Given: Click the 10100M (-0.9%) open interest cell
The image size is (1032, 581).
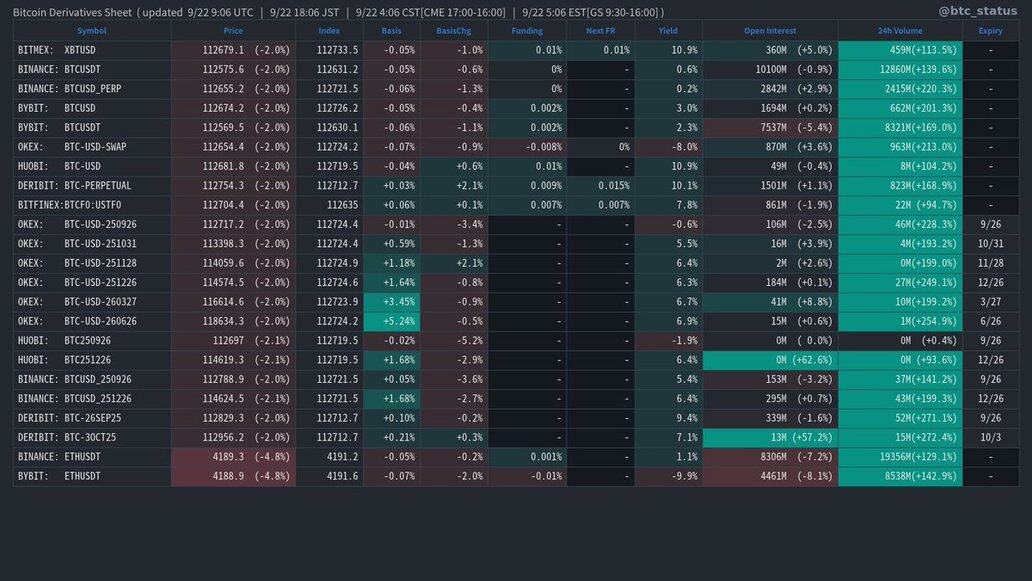Looking at the screenshot, I should tap(770, 69).
